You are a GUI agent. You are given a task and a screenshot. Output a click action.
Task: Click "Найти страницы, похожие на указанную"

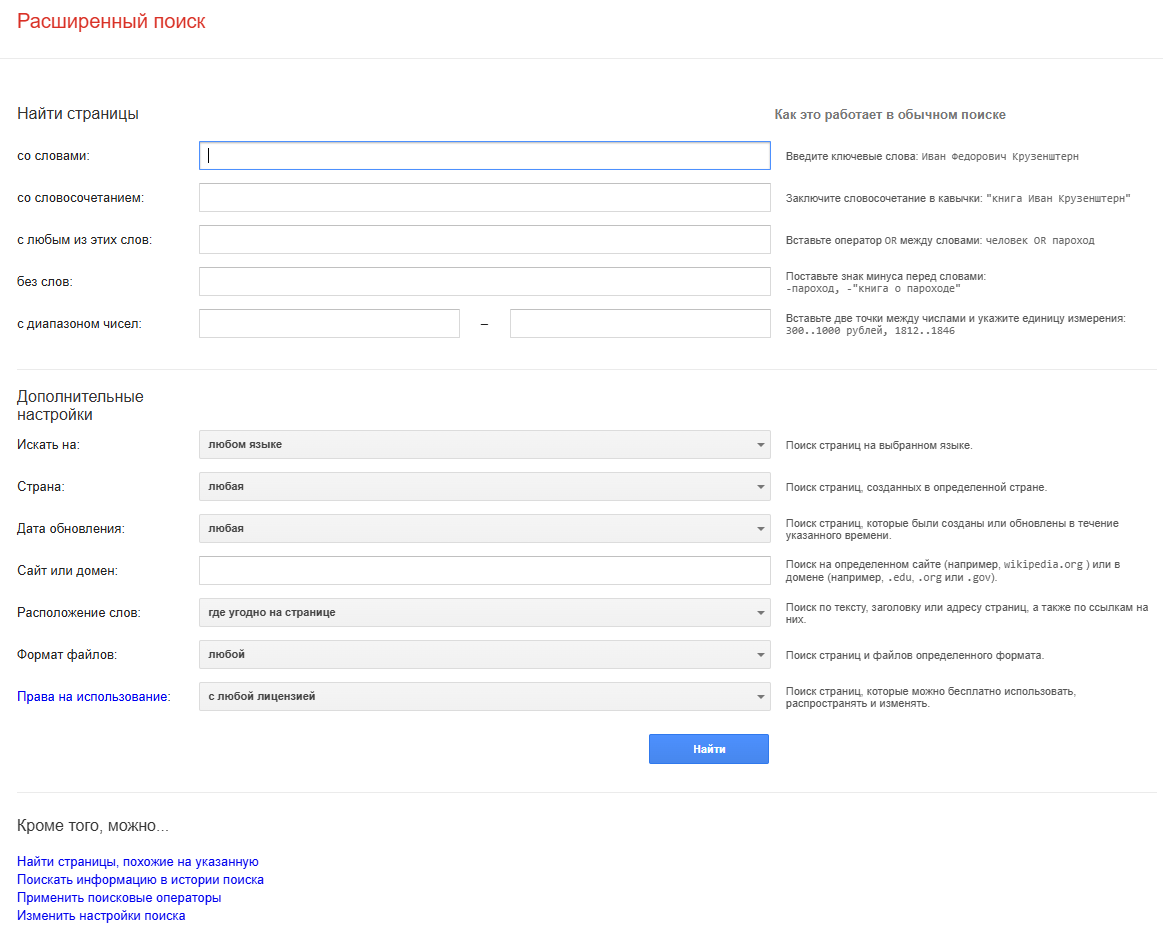click(138, 861)
